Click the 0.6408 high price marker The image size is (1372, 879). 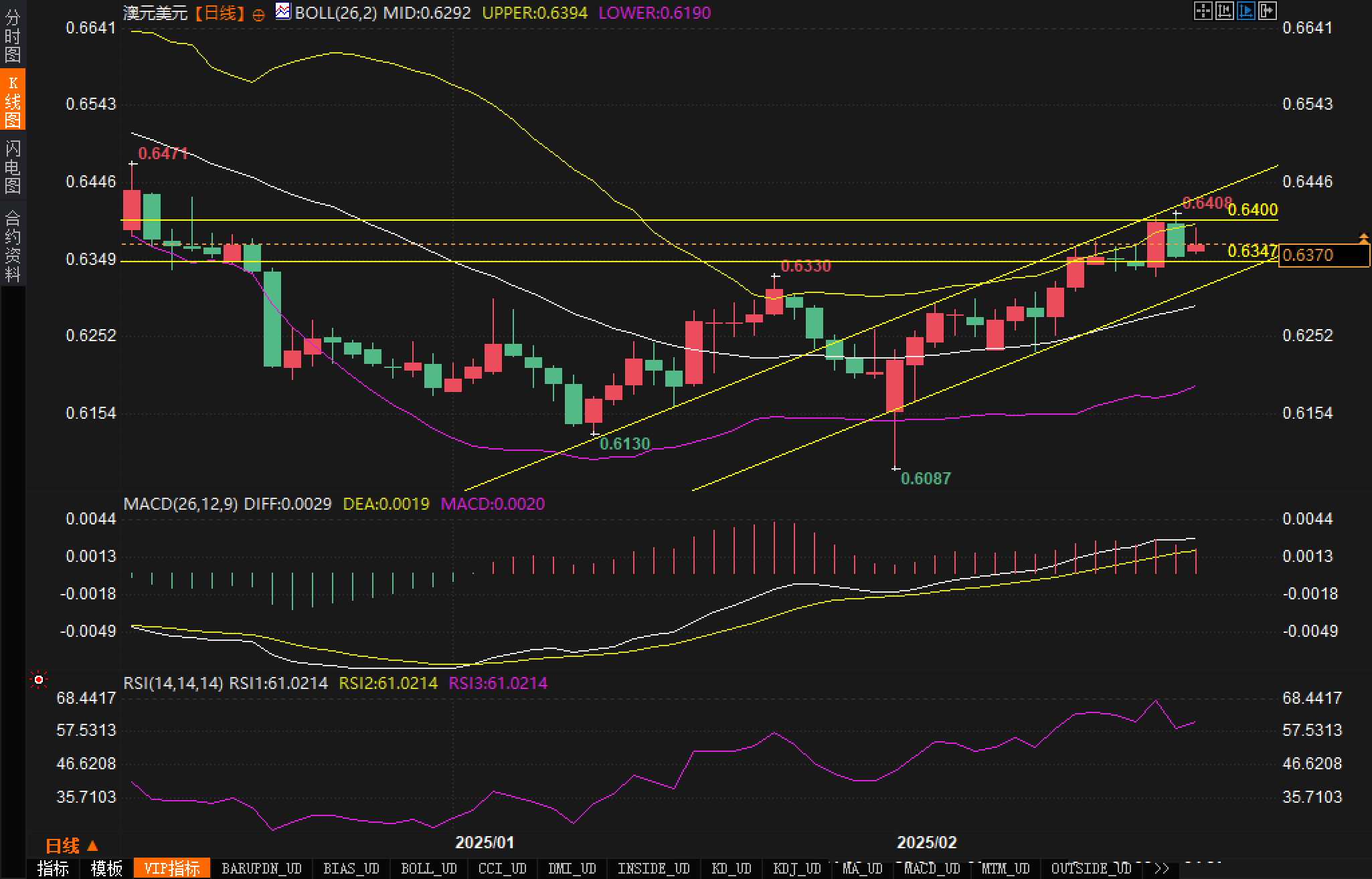coord(1207,203)
